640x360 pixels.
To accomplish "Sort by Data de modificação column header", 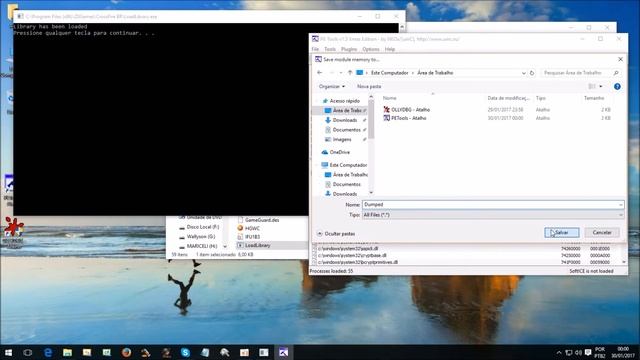I will pos(508,98).
